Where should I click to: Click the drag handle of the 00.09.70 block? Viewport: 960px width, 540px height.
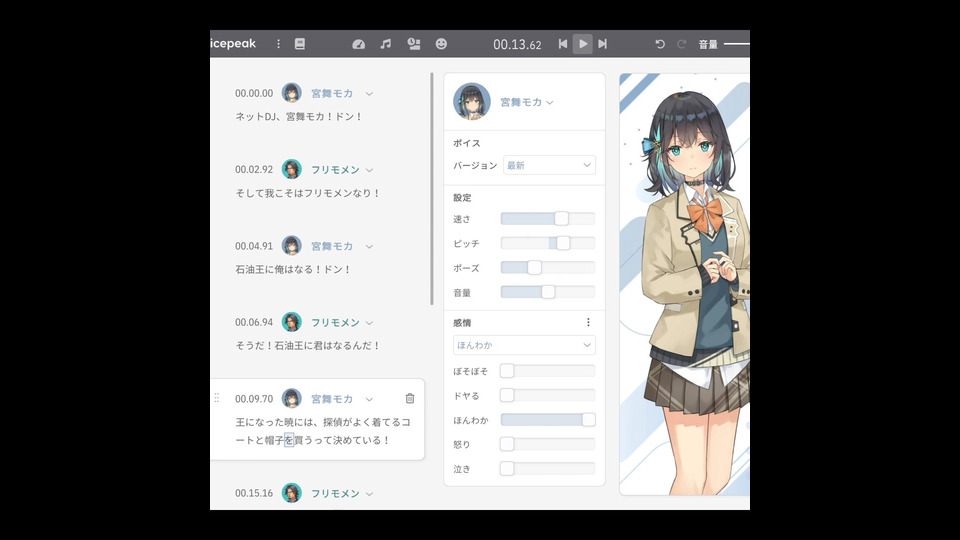tap(217, 398)
